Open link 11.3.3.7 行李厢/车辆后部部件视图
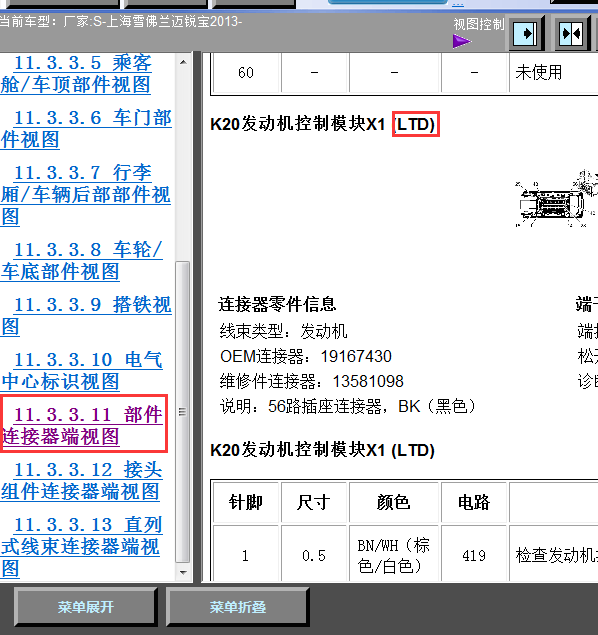This screenshot has height=635, width=598. (85, 195)
